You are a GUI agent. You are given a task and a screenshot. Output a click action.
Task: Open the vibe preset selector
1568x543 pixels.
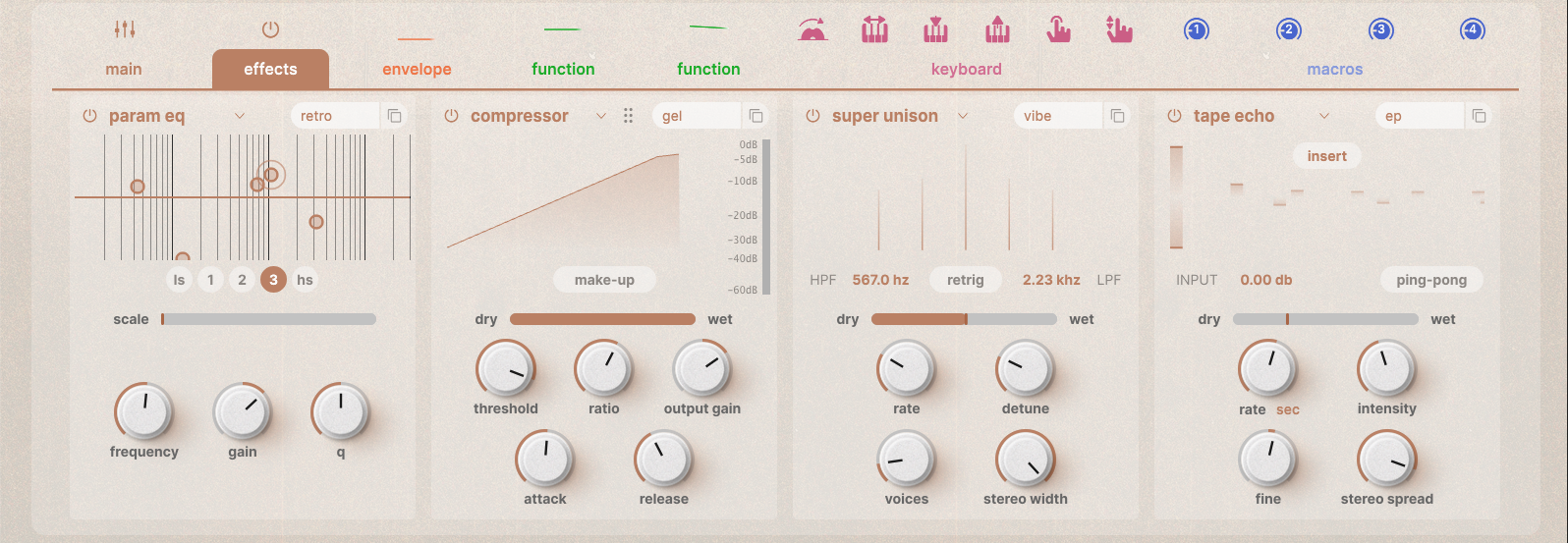click(x=1058, y=116)
